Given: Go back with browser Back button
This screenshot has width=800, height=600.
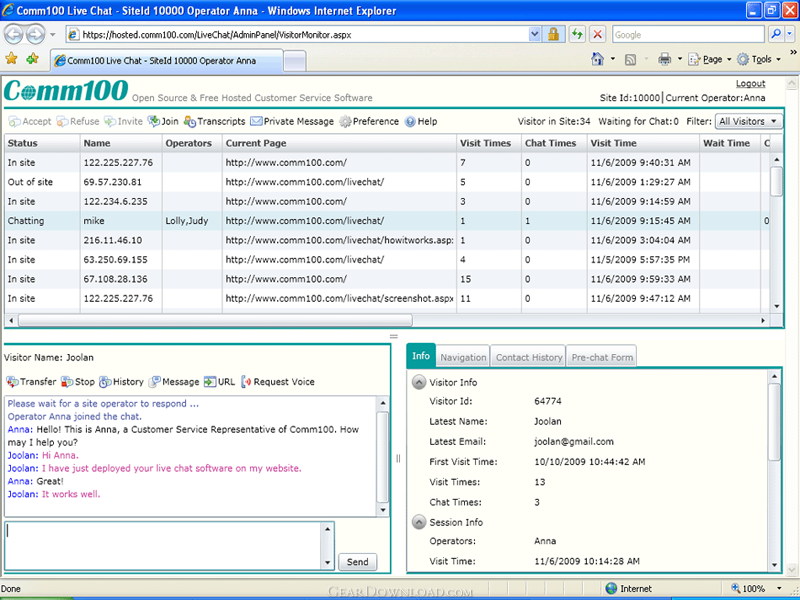Looking at the screenshot, I should click(14, 35).
